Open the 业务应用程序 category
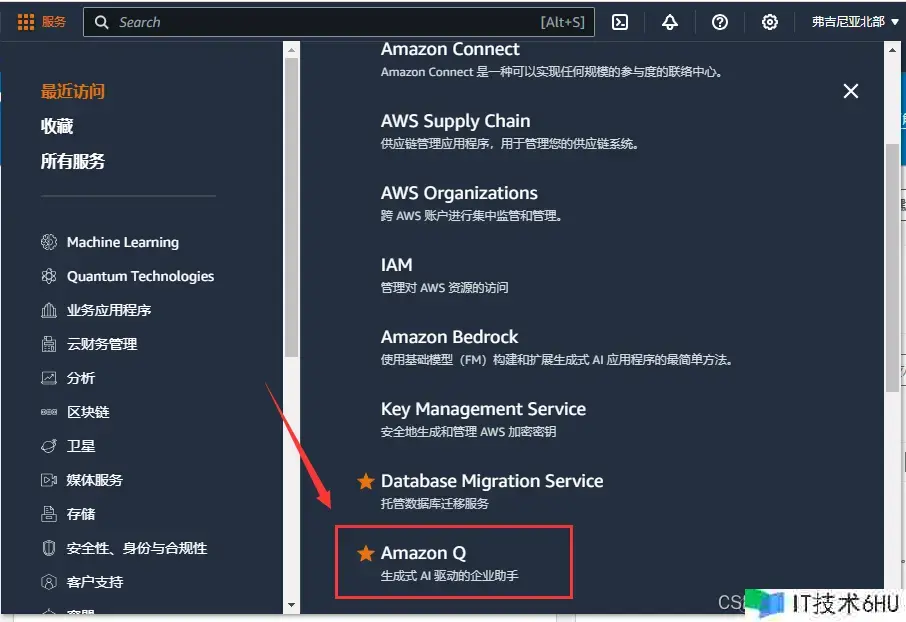The image size is (906, 622). [x=109, y=310]
